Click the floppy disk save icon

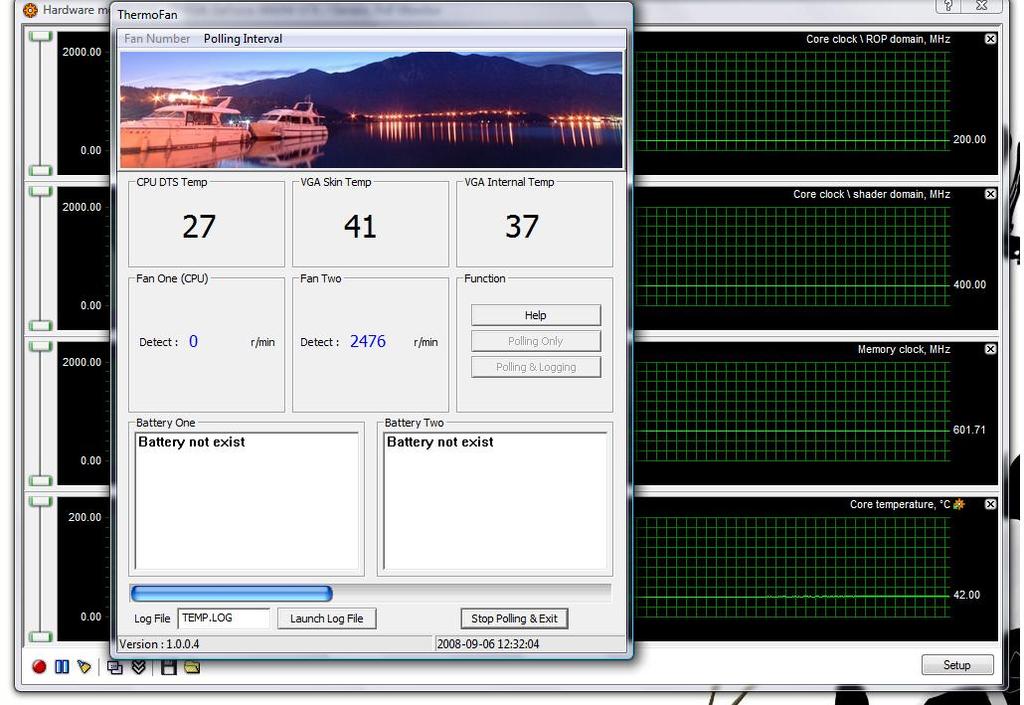pyautogui.click(x=168, y=667)
